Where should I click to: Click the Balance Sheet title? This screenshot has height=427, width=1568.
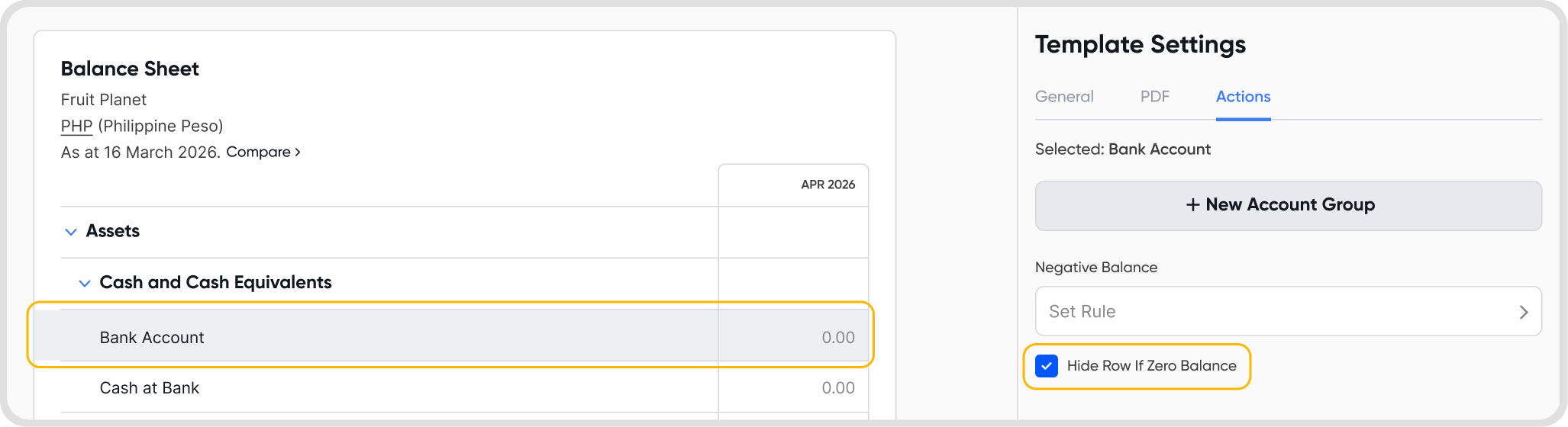(x=130, y=69)
